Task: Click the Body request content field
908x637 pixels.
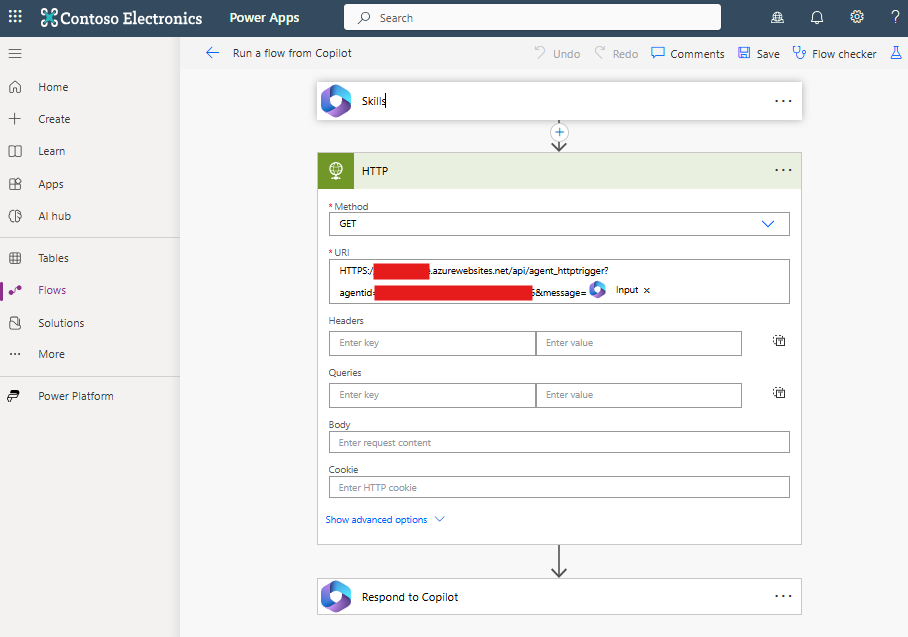Action: click(559, 442)
